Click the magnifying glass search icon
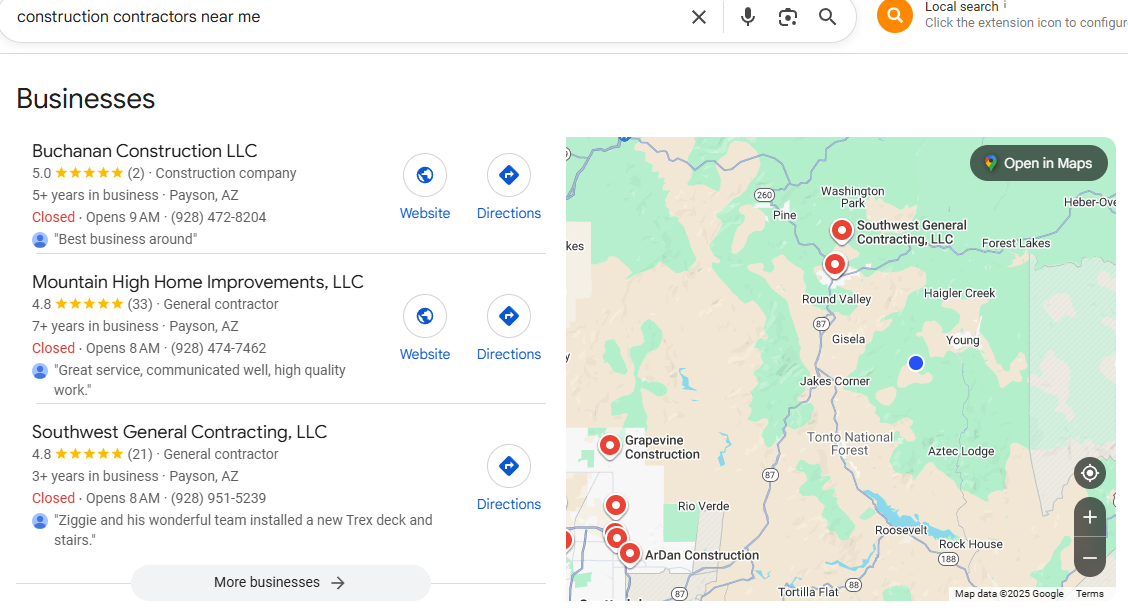The image size is (1128, 614). click(827, 17)
